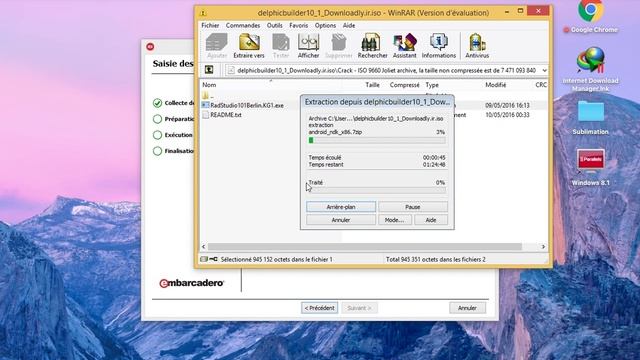Click the Préparation step circle in installer
The image size is (640, 360).
[x=158, y=119]
